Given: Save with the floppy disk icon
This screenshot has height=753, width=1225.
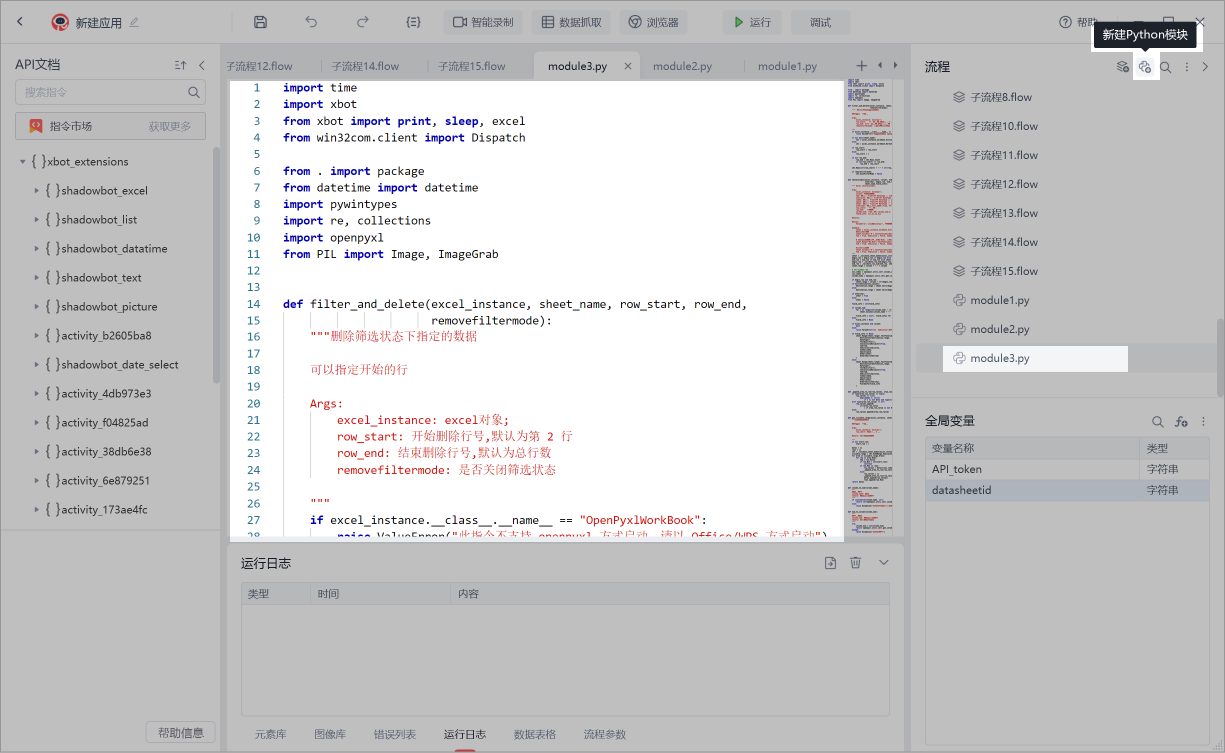Looking at the screenshot, I should coord(260,22).
